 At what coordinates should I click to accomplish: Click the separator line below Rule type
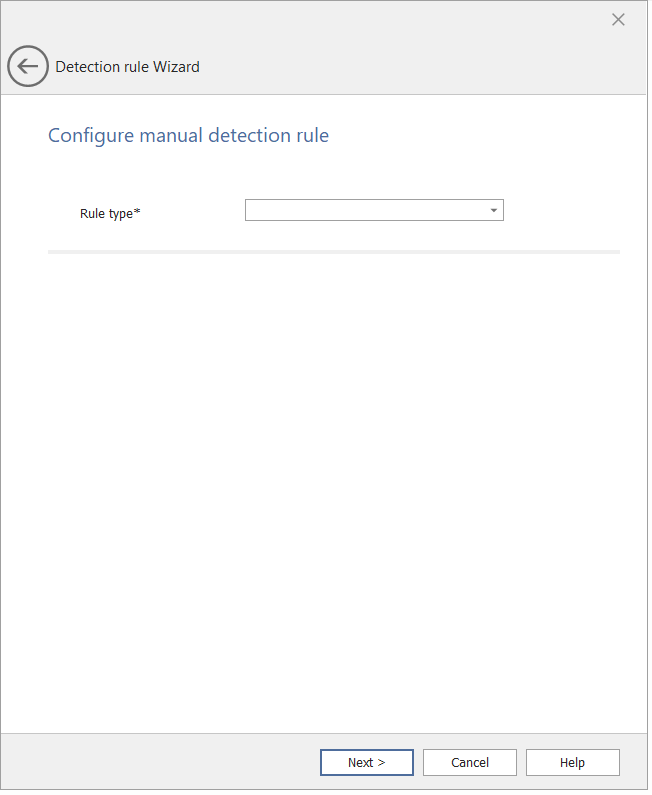coord(333,252)
